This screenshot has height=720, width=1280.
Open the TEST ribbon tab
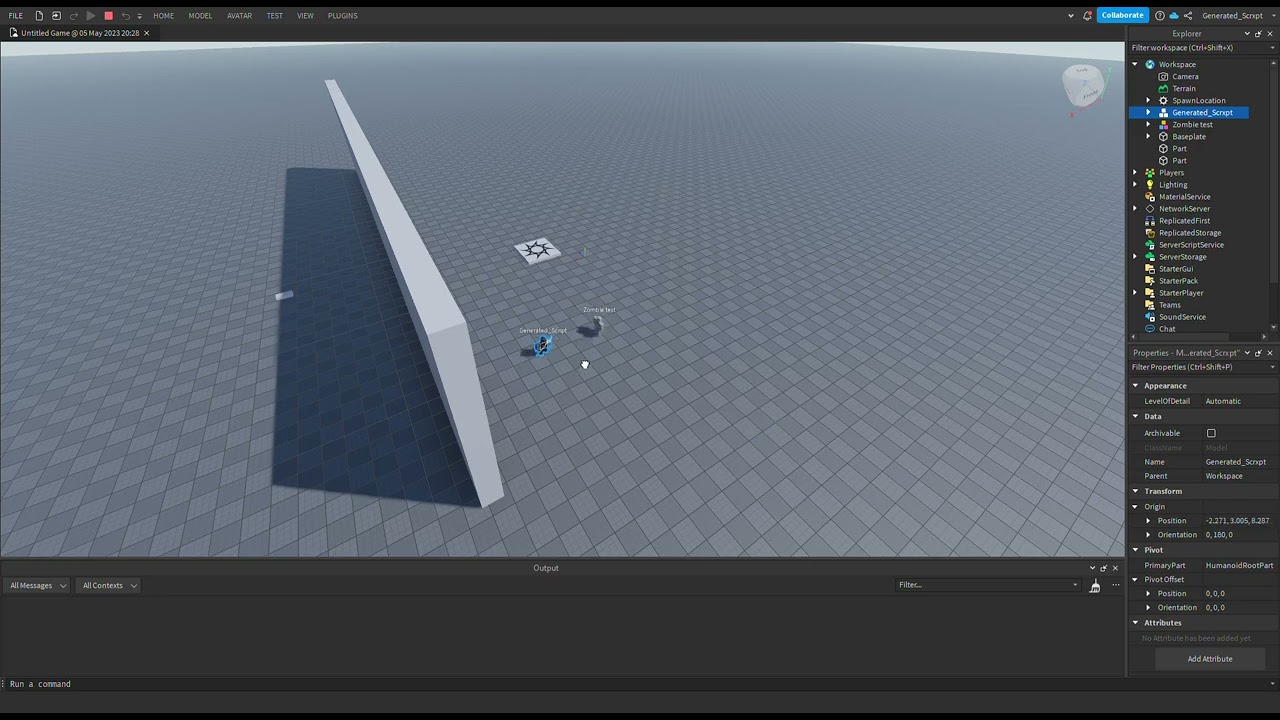pos(274,16)
